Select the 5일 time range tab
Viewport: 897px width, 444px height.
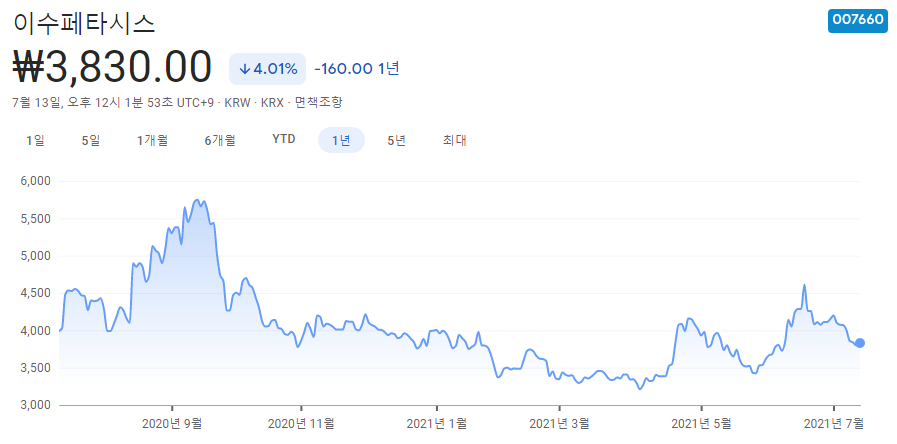[91, 140]
